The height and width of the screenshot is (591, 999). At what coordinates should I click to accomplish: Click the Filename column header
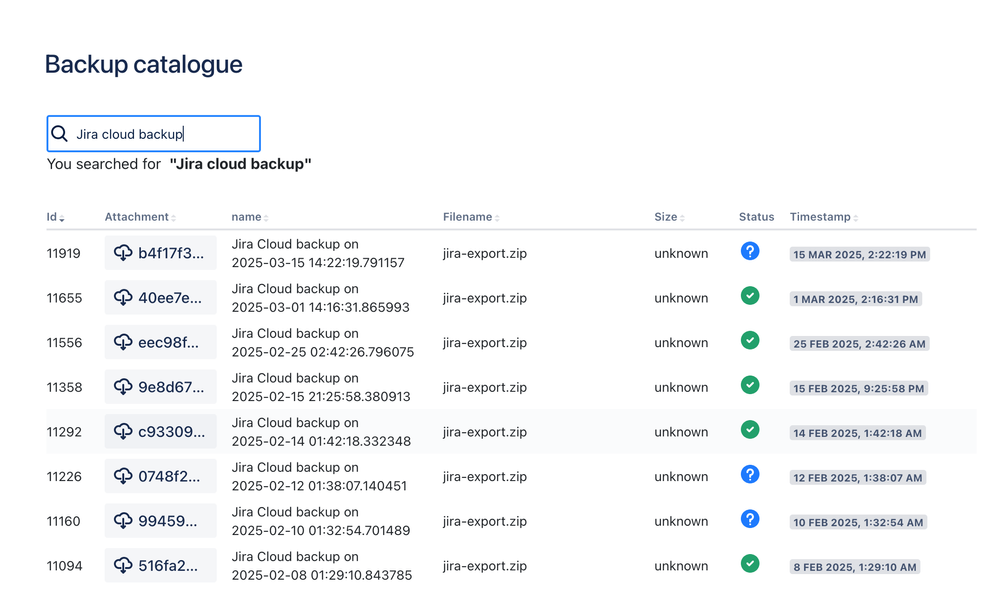pyautogui.click(x=468, y=217)
